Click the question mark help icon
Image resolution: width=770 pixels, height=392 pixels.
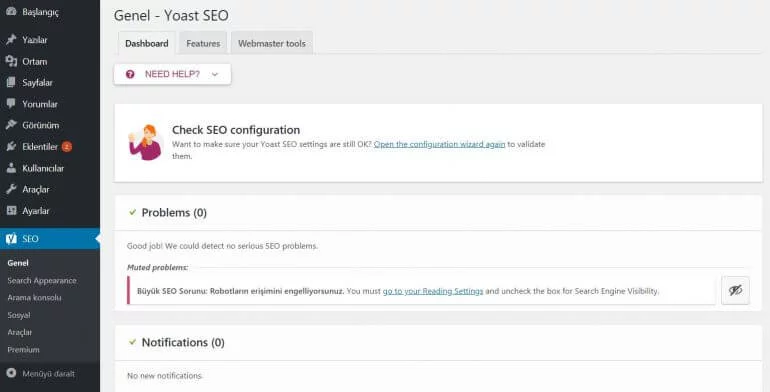(130, 74)
